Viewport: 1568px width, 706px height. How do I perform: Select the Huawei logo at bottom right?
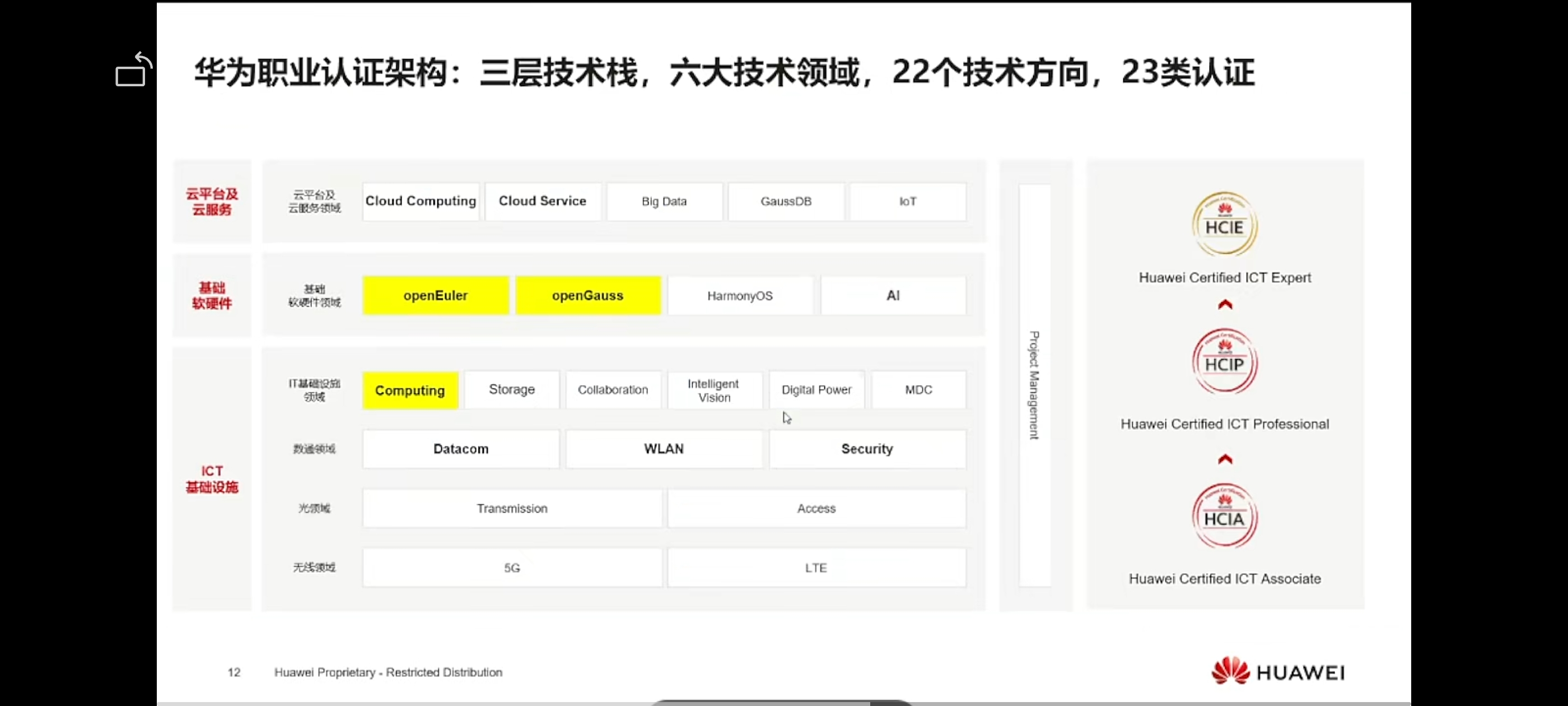point(1277,671)
